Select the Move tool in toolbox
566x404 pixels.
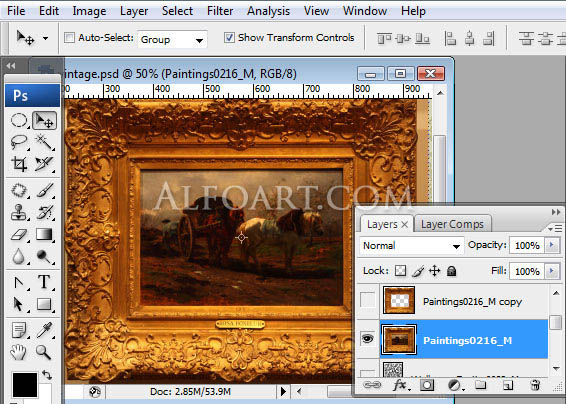(44, 120)
